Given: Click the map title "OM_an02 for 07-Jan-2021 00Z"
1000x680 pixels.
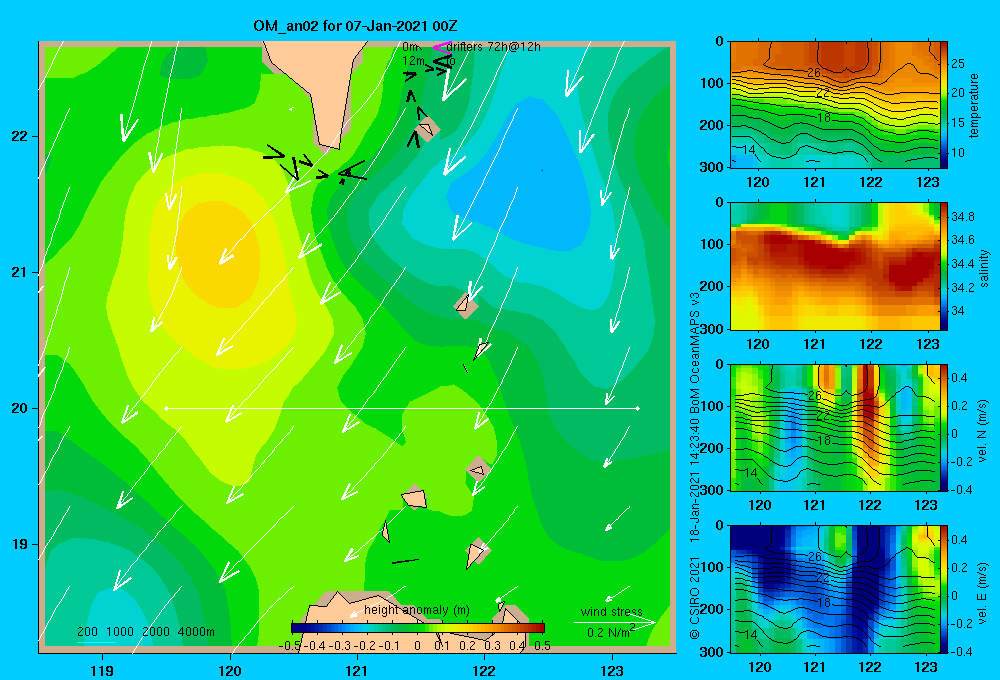Looking at the screenshot, I should 355,26.
